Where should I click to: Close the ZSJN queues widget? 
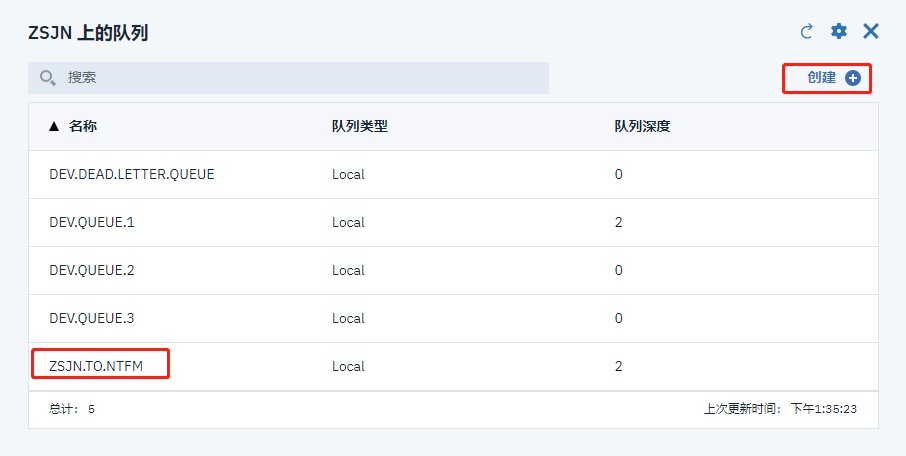click(x=871, y=32)
